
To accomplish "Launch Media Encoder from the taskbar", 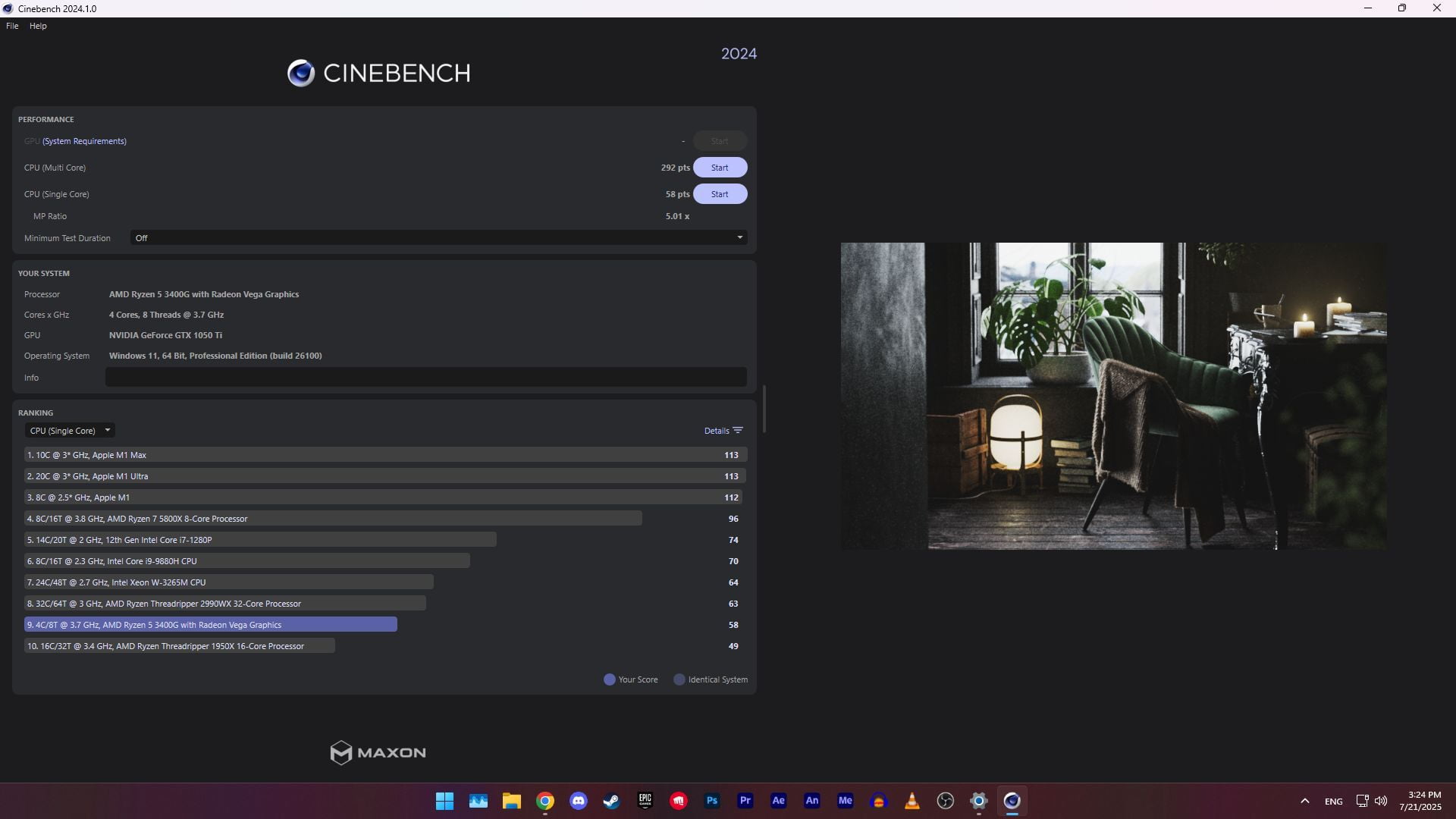I will 846,801.
